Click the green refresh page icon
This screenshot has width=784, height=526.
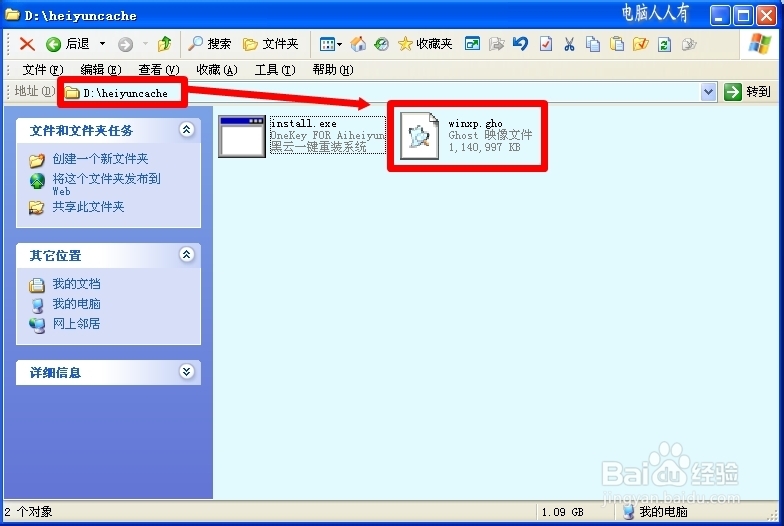(664, 44)
